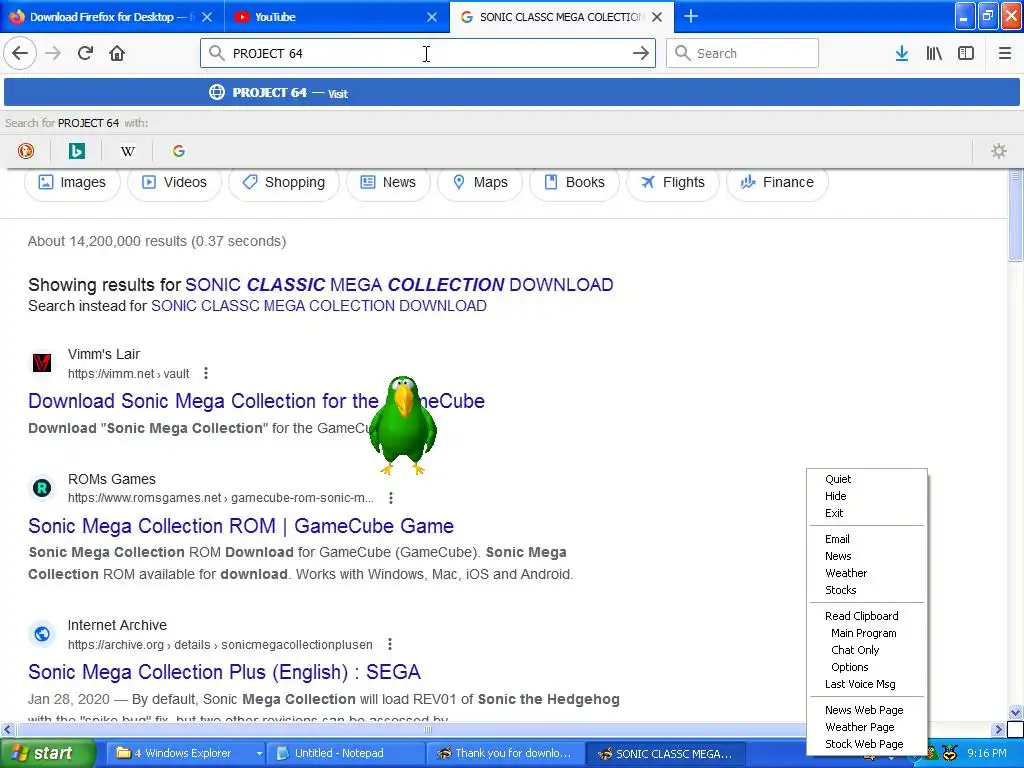
Task: Open Sonic Mega Collection Plus SEGA link
Action: pos(224,672)
